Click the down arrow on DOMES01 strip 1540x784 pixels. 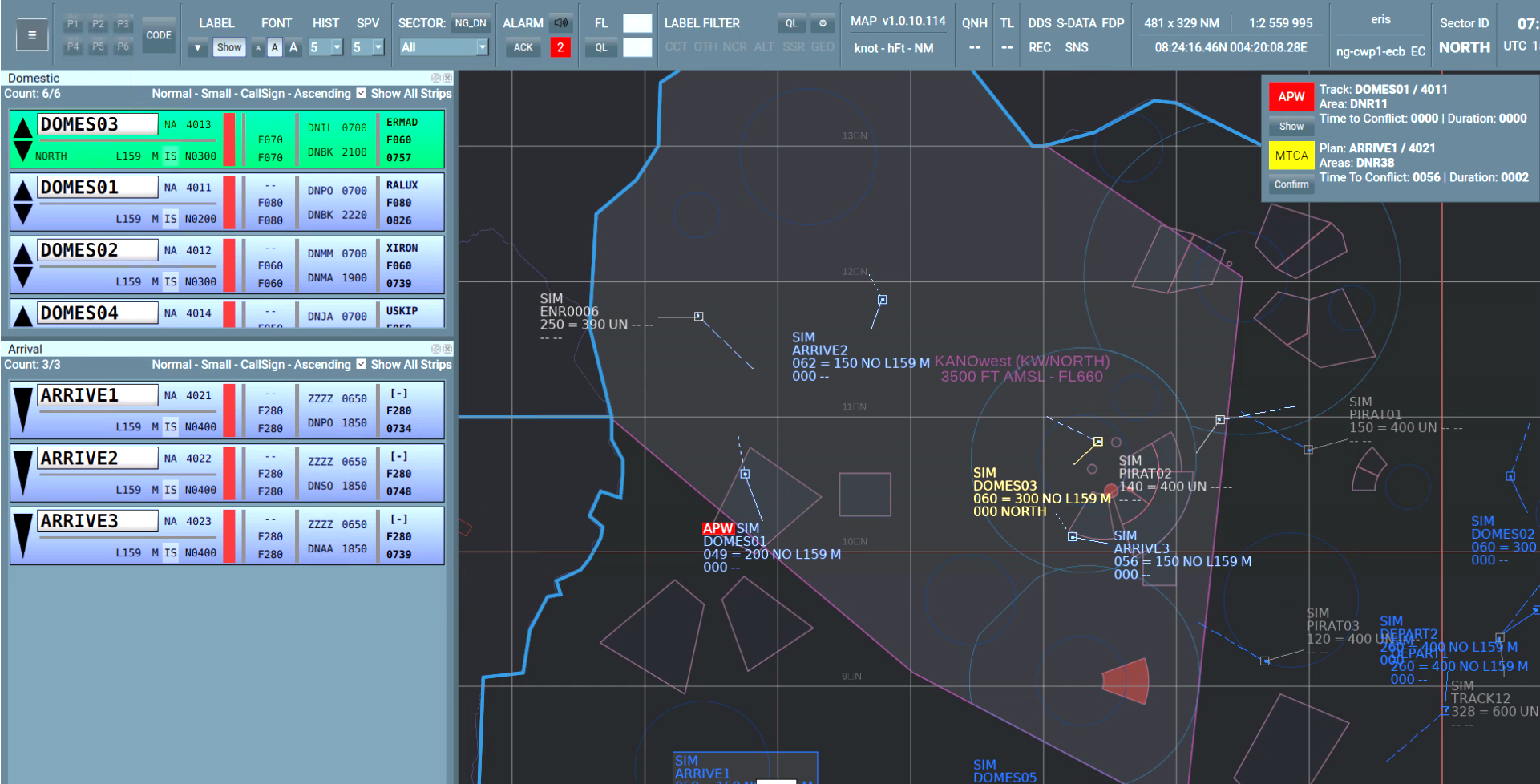23,213
